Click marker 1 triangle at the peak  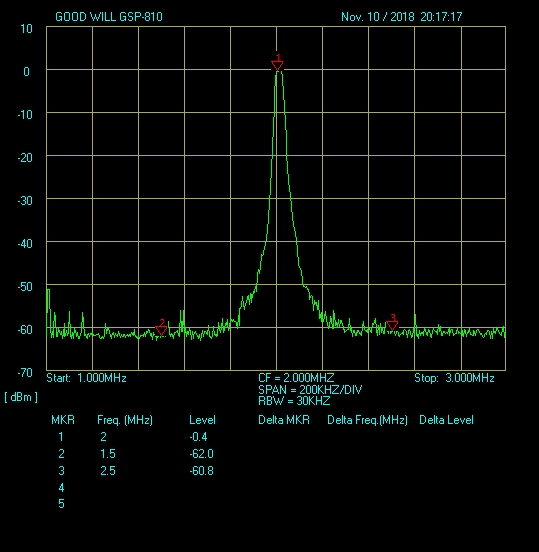(x=277, y=65)
